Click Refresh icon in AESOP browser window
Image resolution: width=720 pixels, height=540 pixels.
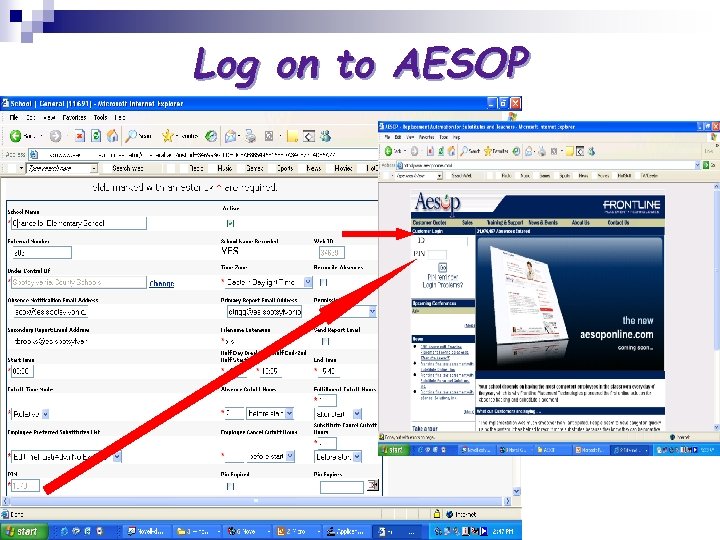click(441, 151)
